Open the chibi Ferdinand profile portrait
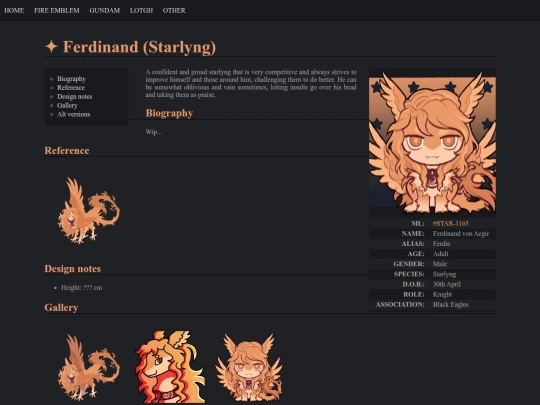 point(432,143)
